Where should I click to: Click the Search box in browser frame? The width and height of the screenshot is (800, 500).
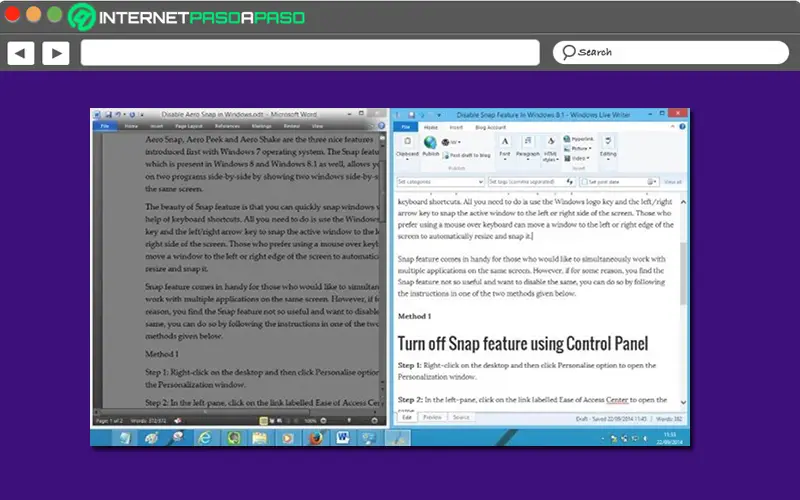click(x=670, y=52)
